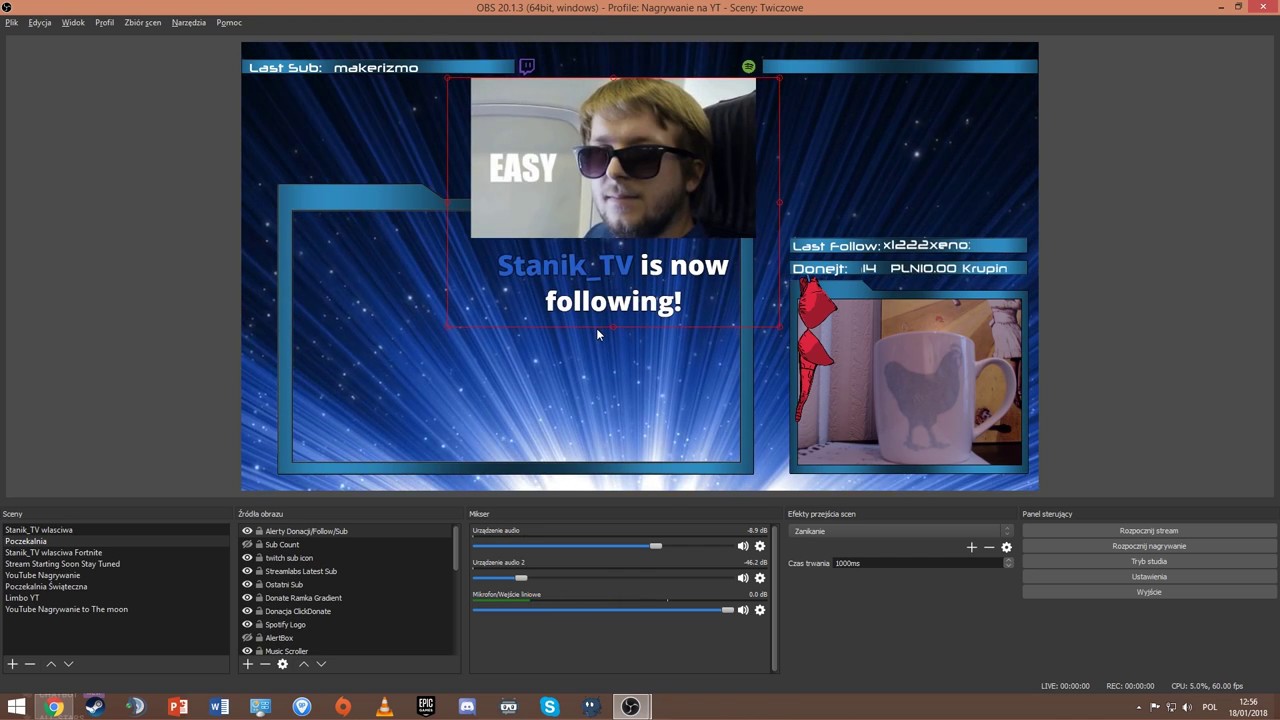Open Ustawienia from the control panel
This screenshot has width=1280, height=720.
pyautogui.click(x=1149, y=577)
